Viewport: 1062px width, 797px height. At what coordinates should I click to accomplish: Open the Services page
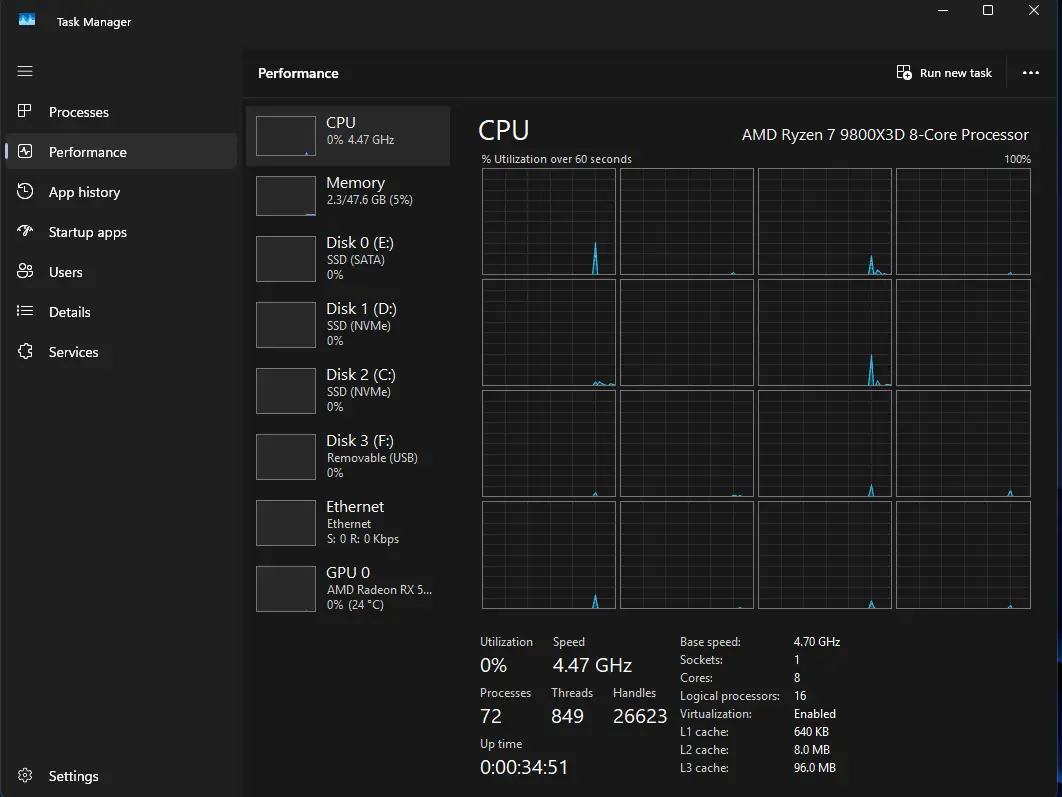(x=122, y=351)
